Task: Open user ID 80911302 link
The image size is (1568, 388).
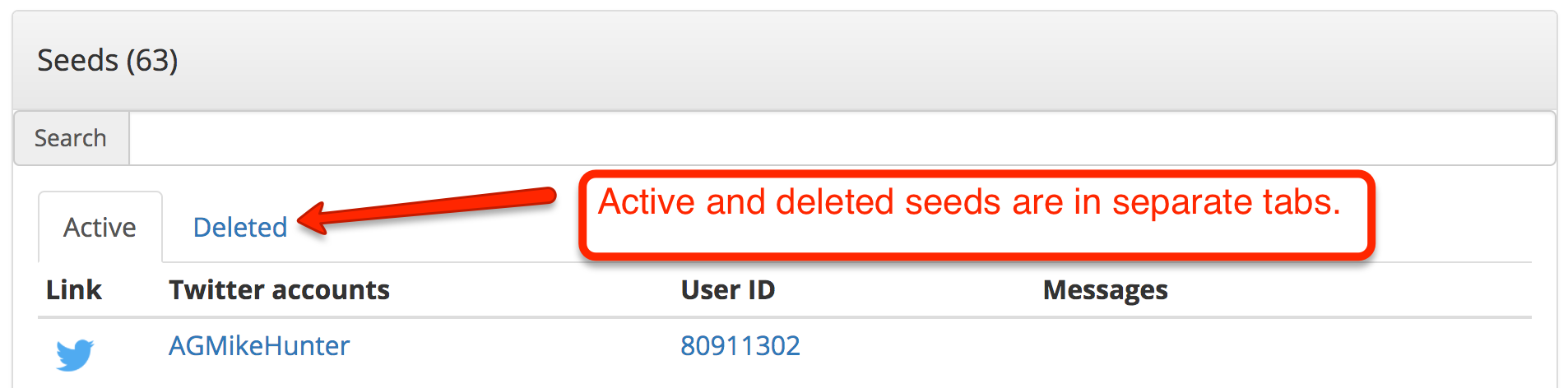Action: coord(740,346)
